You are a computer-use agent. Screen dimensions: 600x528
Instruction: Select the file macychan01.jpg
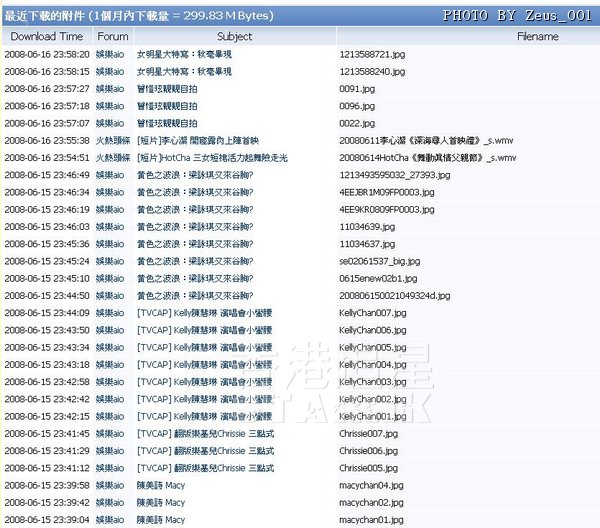371,520
